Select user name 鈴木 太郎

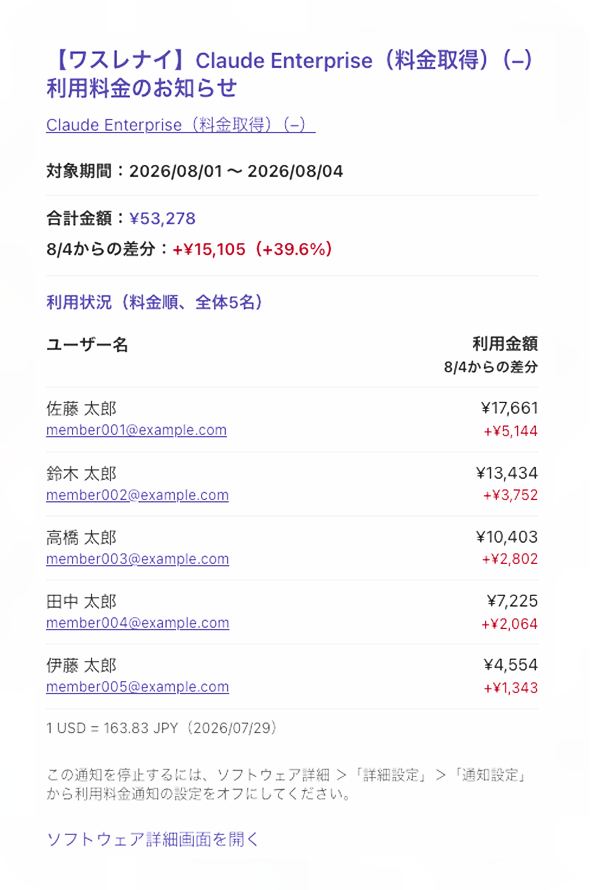[81, 473]
